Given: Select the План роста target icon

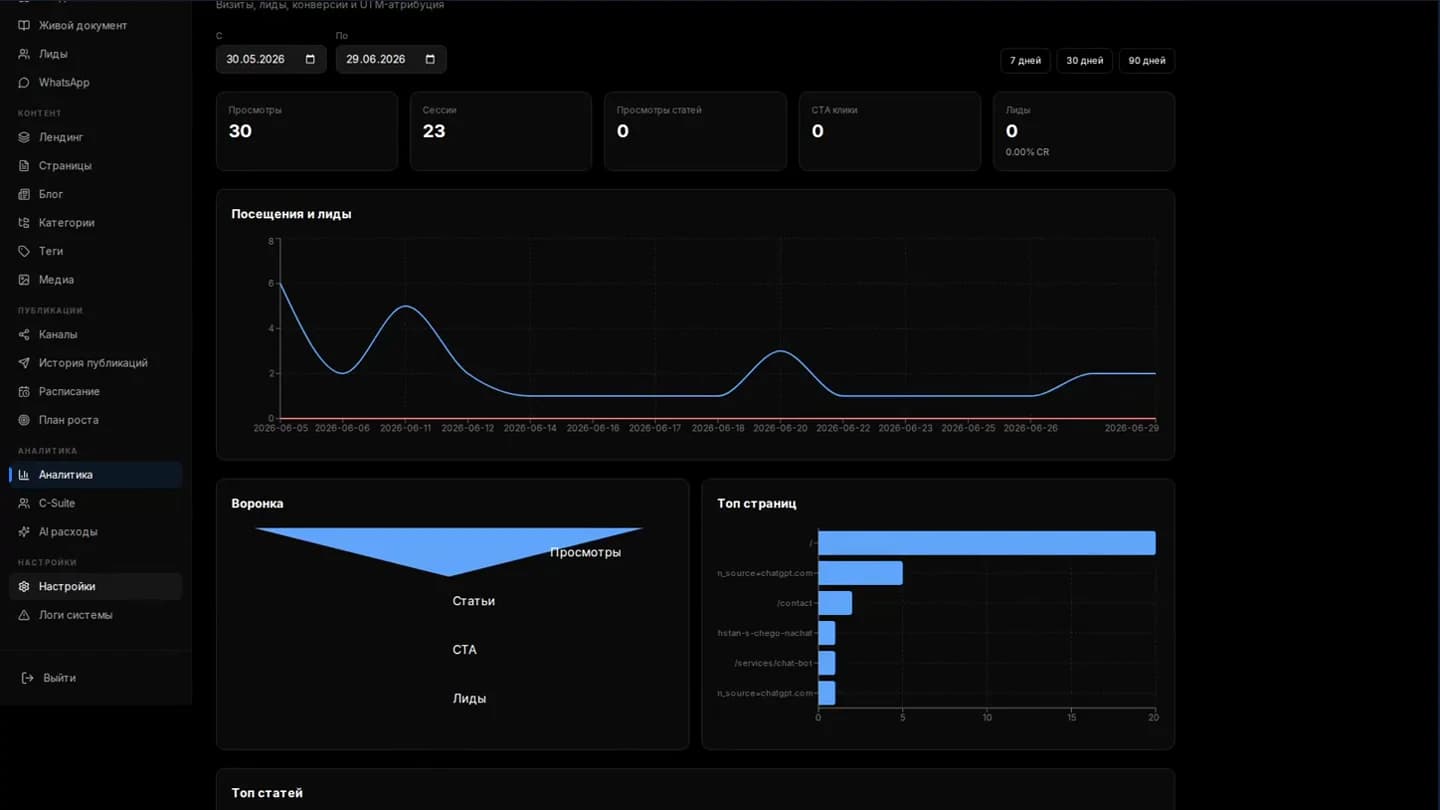Looking at the screenshot, I should tap(24, 420).
